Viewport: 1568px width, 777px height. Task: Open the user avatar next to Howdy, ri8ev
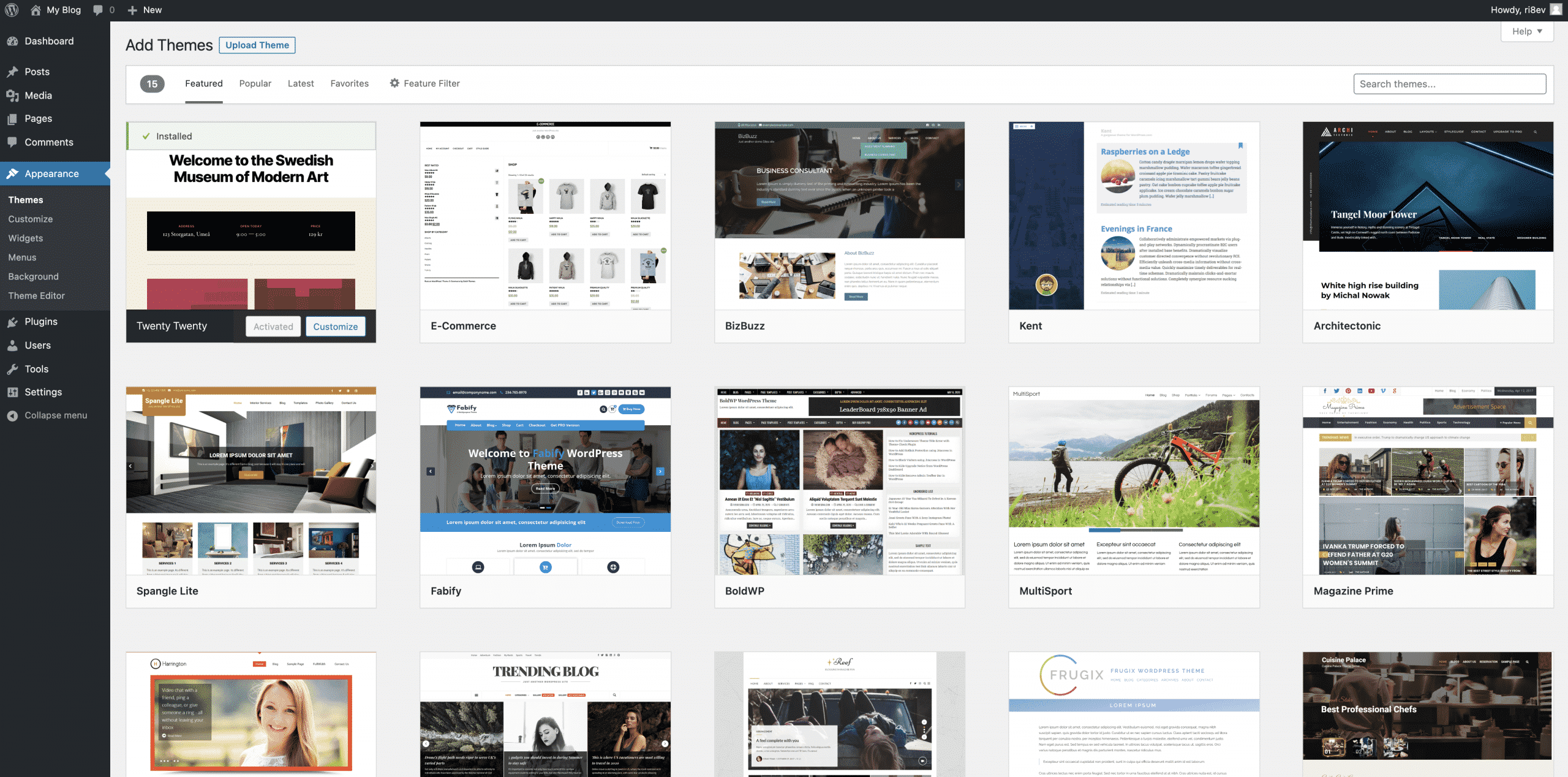[x=1556, y=10]
